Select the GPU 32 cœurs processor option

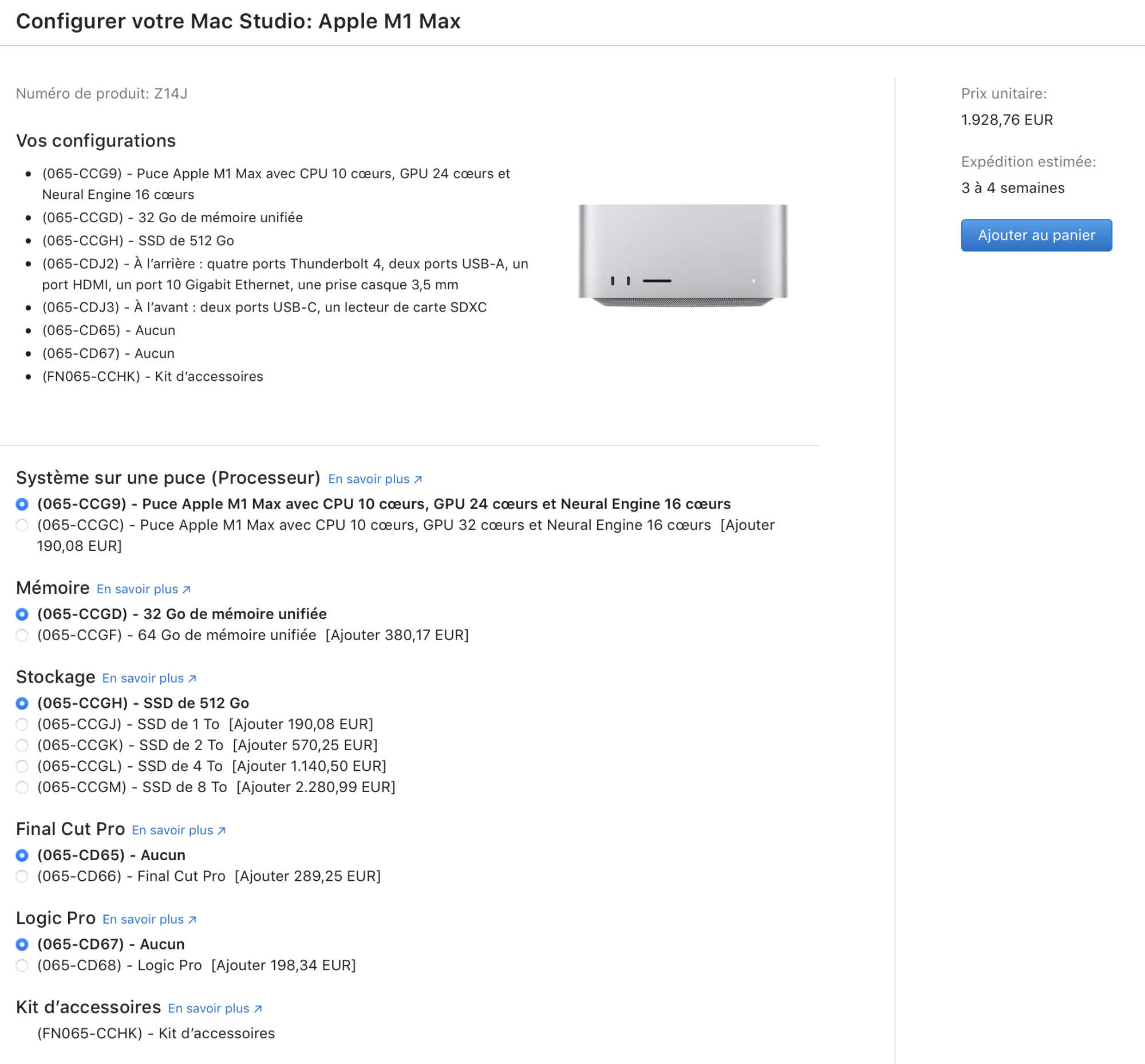point(22,525)
